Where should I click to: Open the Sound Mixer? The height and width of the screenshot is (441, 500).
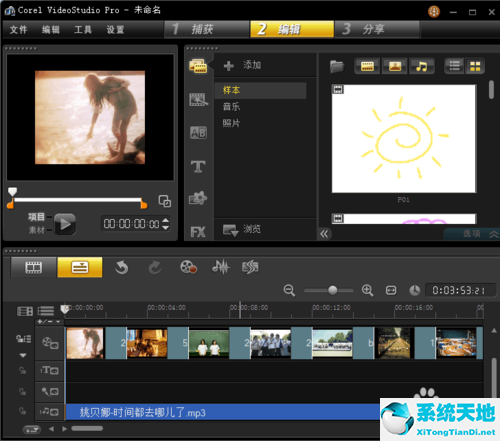(x=221, y=267)
